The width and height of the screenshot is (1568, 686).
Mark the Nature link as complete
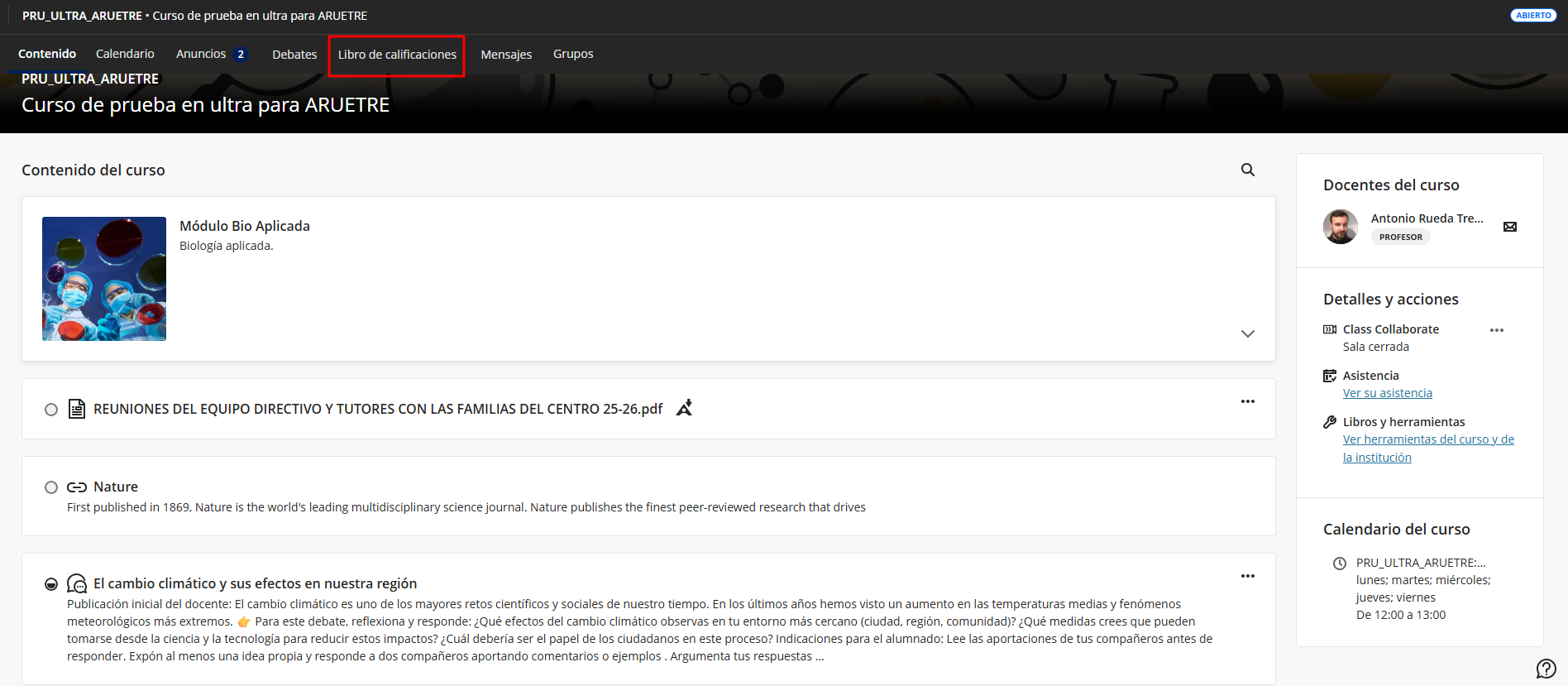pyautogui.click(x=51, y=487)
